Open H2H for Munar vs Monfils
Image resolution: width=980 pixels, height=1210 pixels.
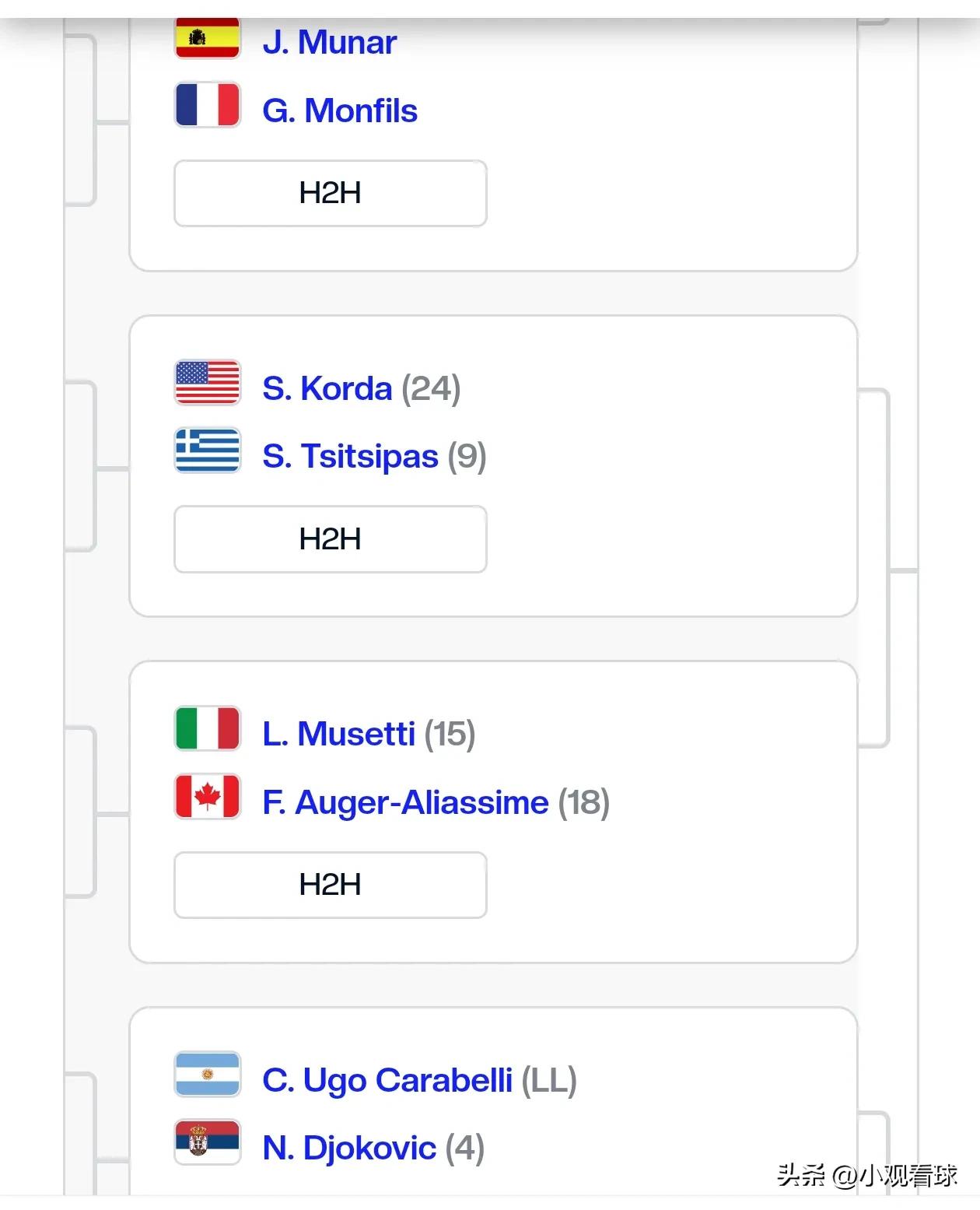coord(331,193)
